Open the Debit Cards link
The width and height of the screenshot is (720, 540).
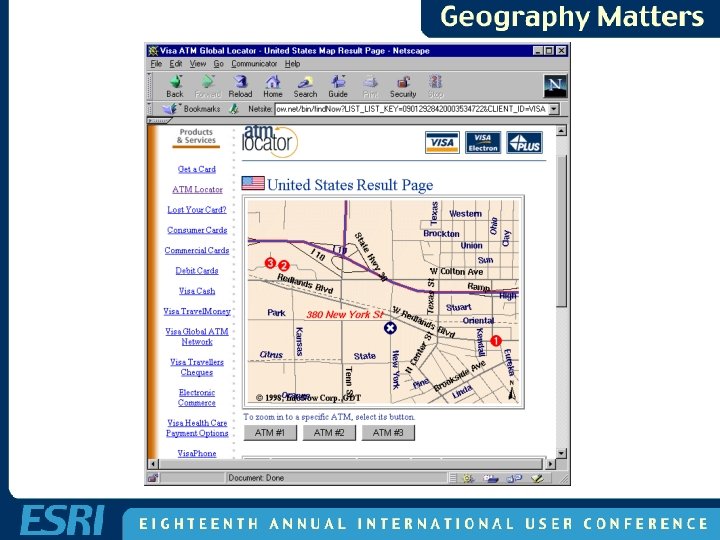point(197,270)
